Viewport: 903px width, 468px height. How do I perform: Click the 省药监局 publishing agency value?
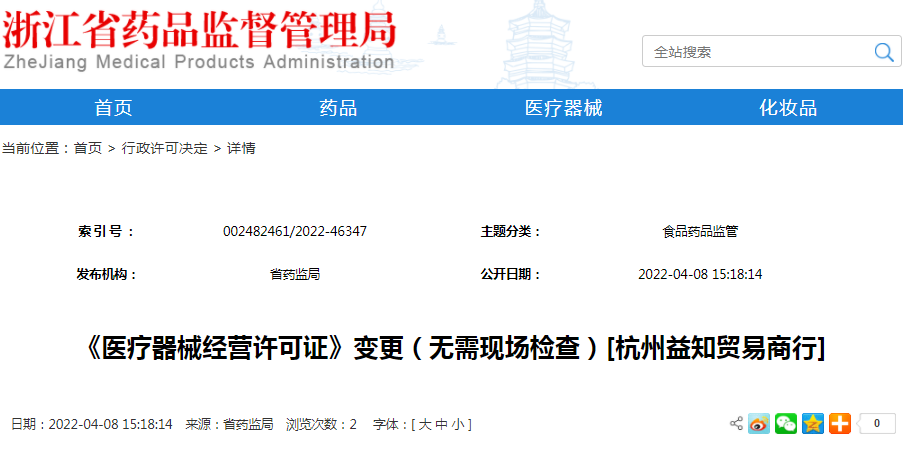coord(295,274)
